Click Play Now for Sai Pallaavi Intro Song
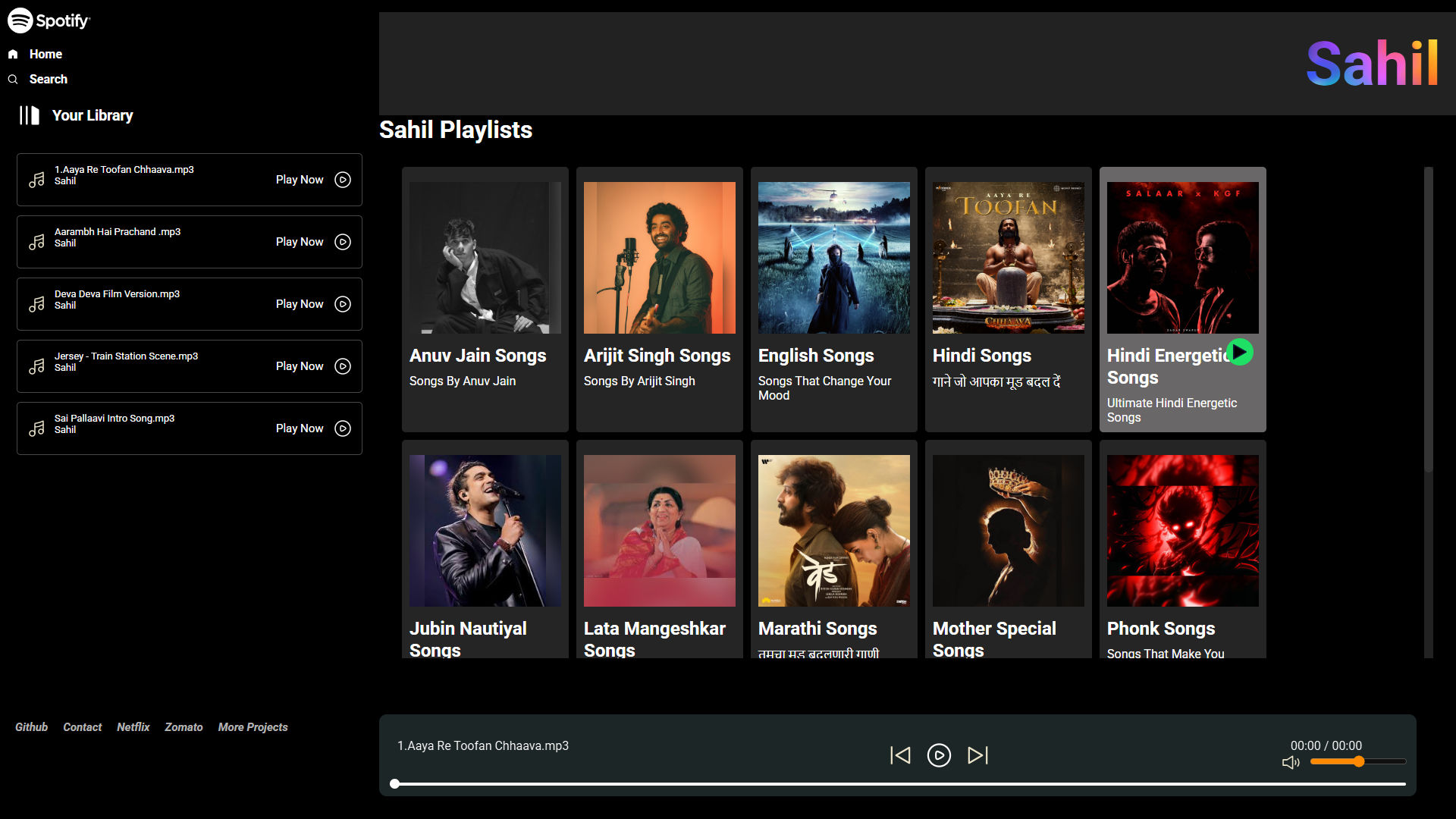 (300, 428)
